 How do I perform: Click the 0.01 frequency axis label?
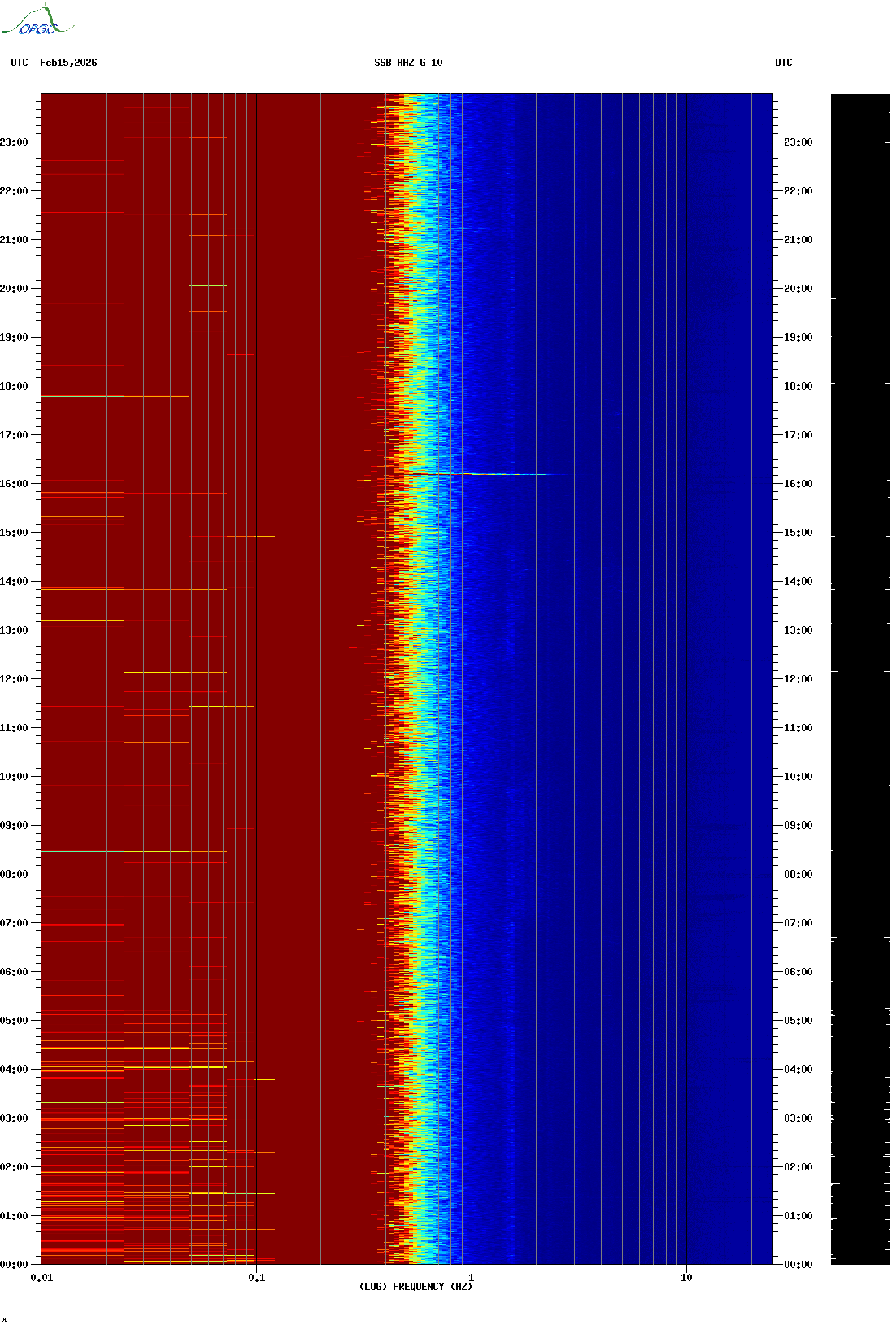[41, 1278]
